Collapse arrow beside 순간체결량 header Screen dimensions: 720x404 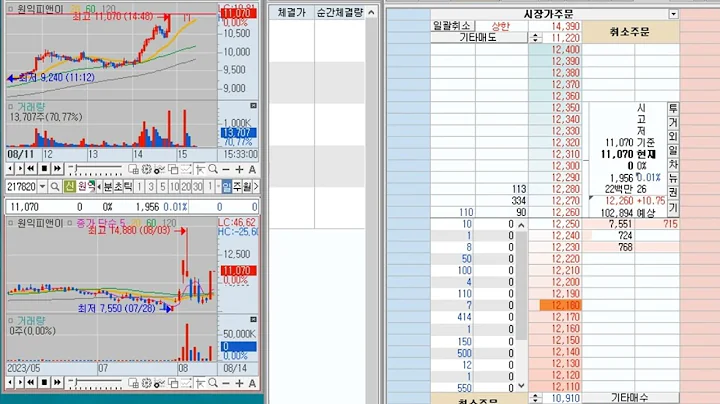(x=371, y=12)
